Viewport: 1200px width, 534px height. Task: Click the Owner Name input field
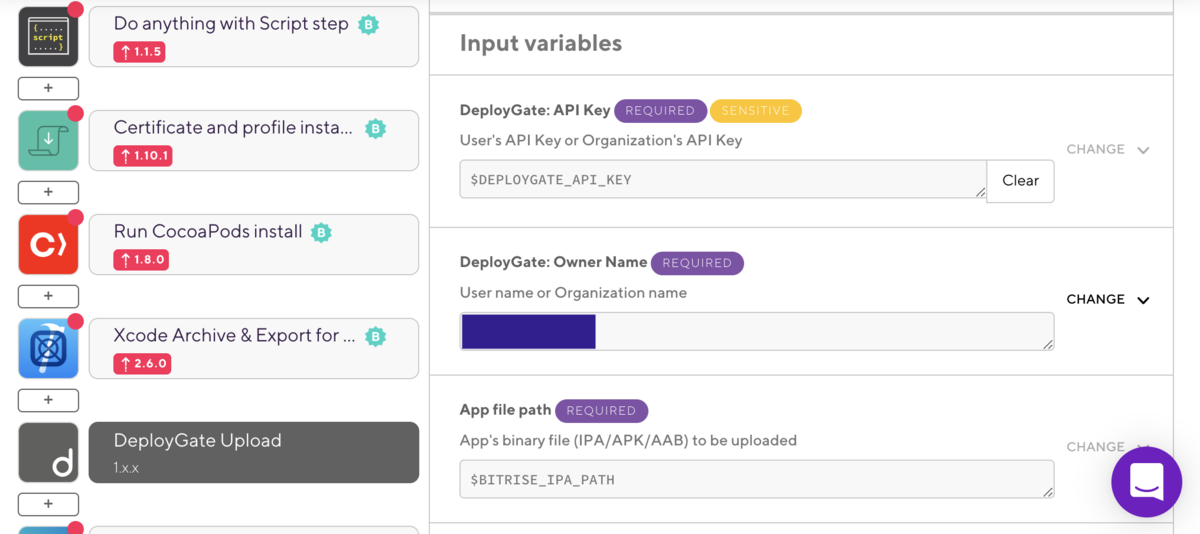[757, 331]
